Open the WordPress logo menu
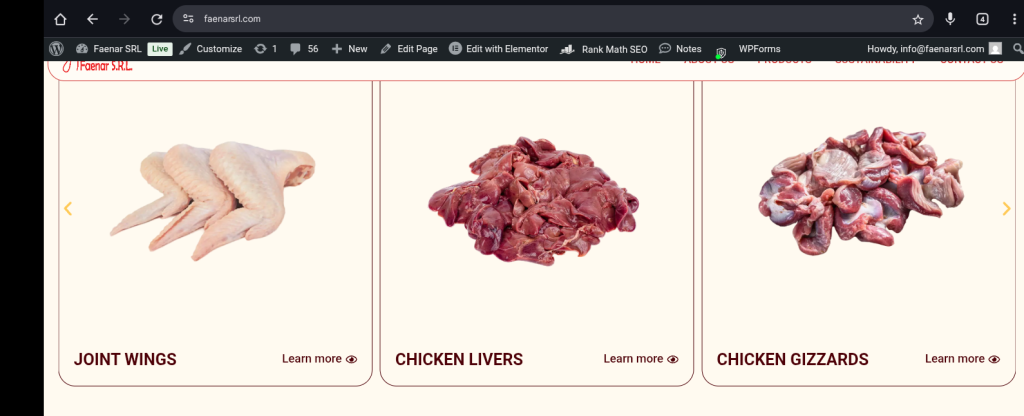Image resolution: width=1024 pixels, height=416 pixels. click(x=57, y=49)
